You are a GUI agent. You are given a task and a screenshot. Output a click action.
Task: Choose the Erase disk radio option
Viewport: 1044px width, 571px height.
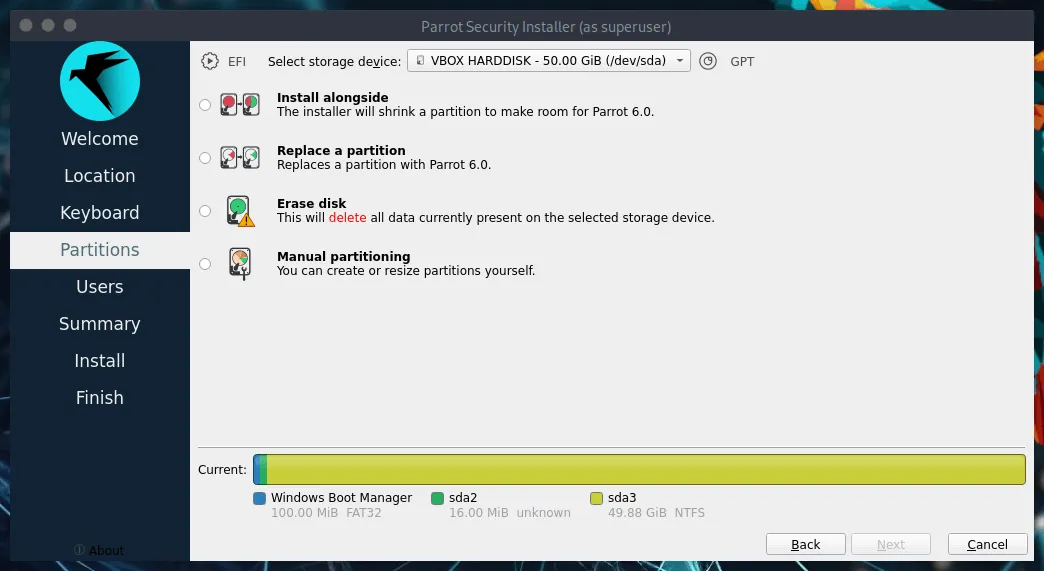click(205, 211)
